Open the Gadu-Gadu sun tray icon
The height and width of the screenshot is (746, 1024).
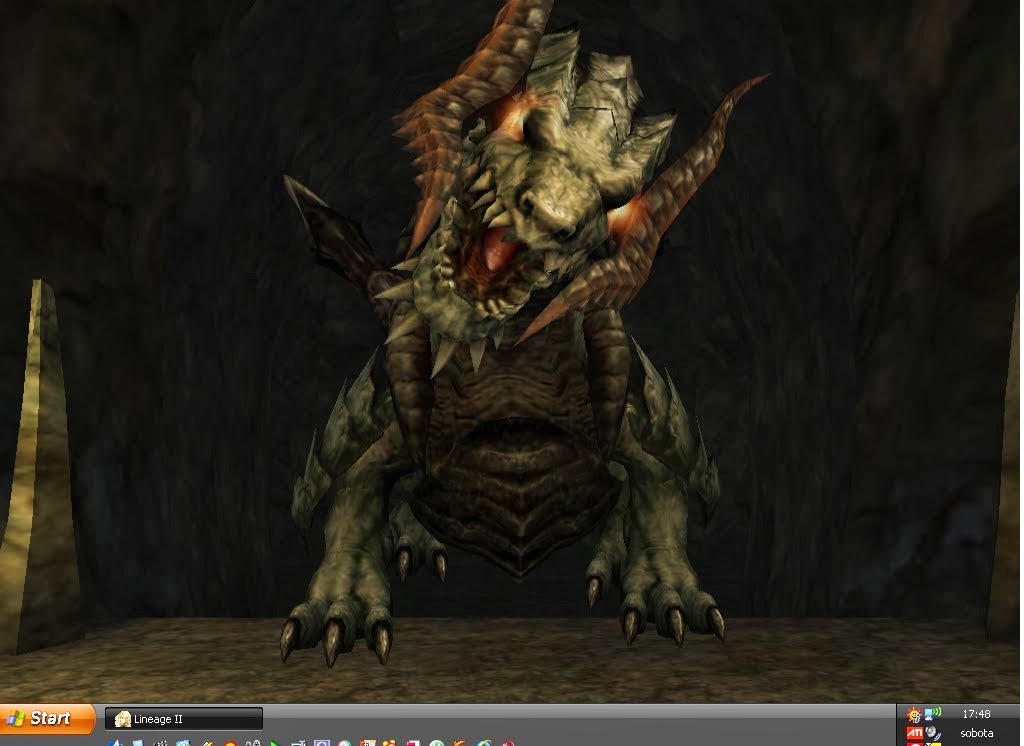pos(914,715)
